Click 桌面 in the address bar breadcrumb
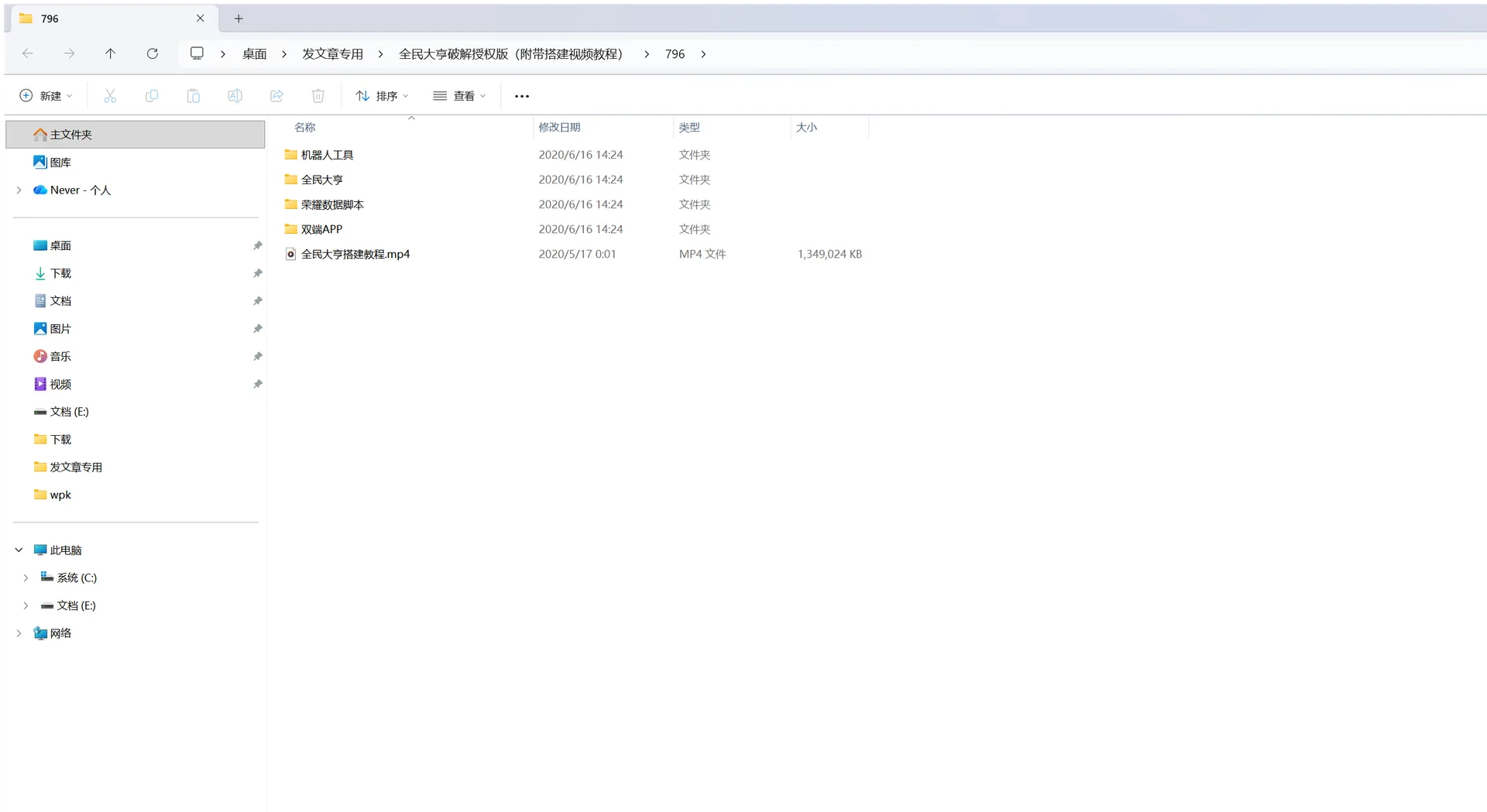 click(255, 54)
